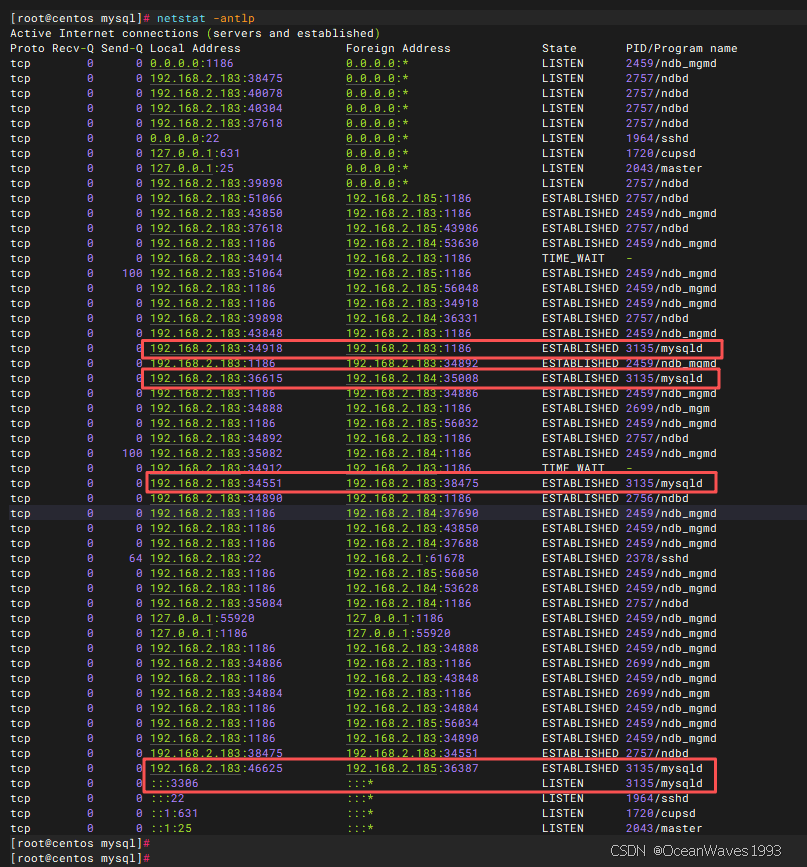Open foreign address 192.168.2.1:61678
The image size is (807, 867).
(405, 558)
